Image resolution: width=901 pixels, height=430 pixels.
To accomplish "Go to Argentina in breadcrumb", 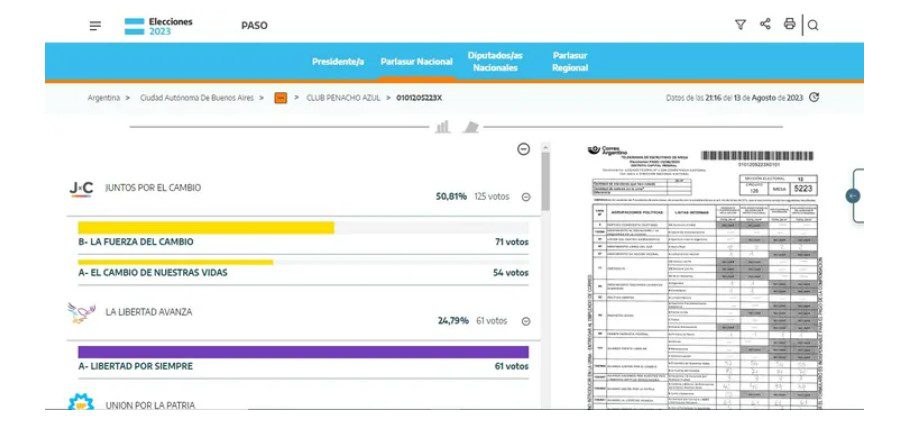I will click(104, 98).
